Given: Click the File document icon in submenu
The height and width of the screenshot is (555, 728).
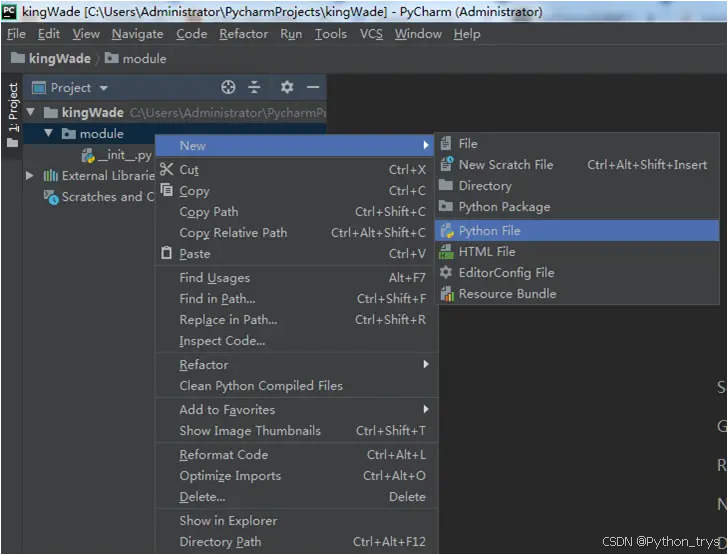Looking at the screenshot, I should point(446,144).
